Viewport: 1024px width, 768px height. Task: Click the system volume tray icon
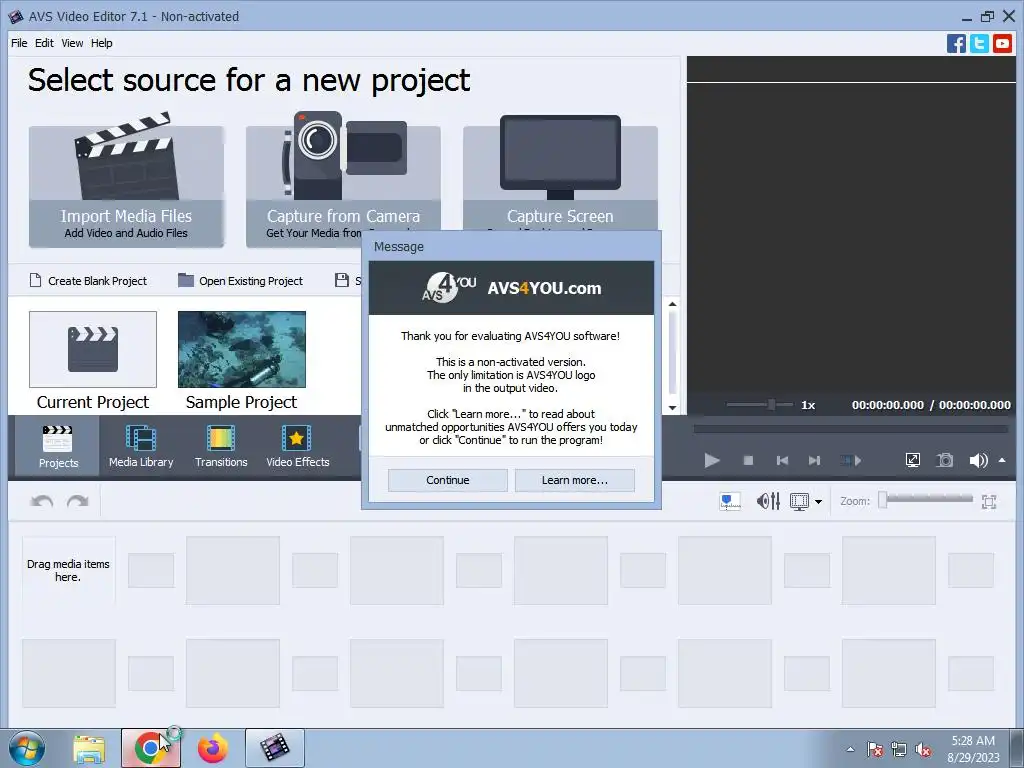923,750
